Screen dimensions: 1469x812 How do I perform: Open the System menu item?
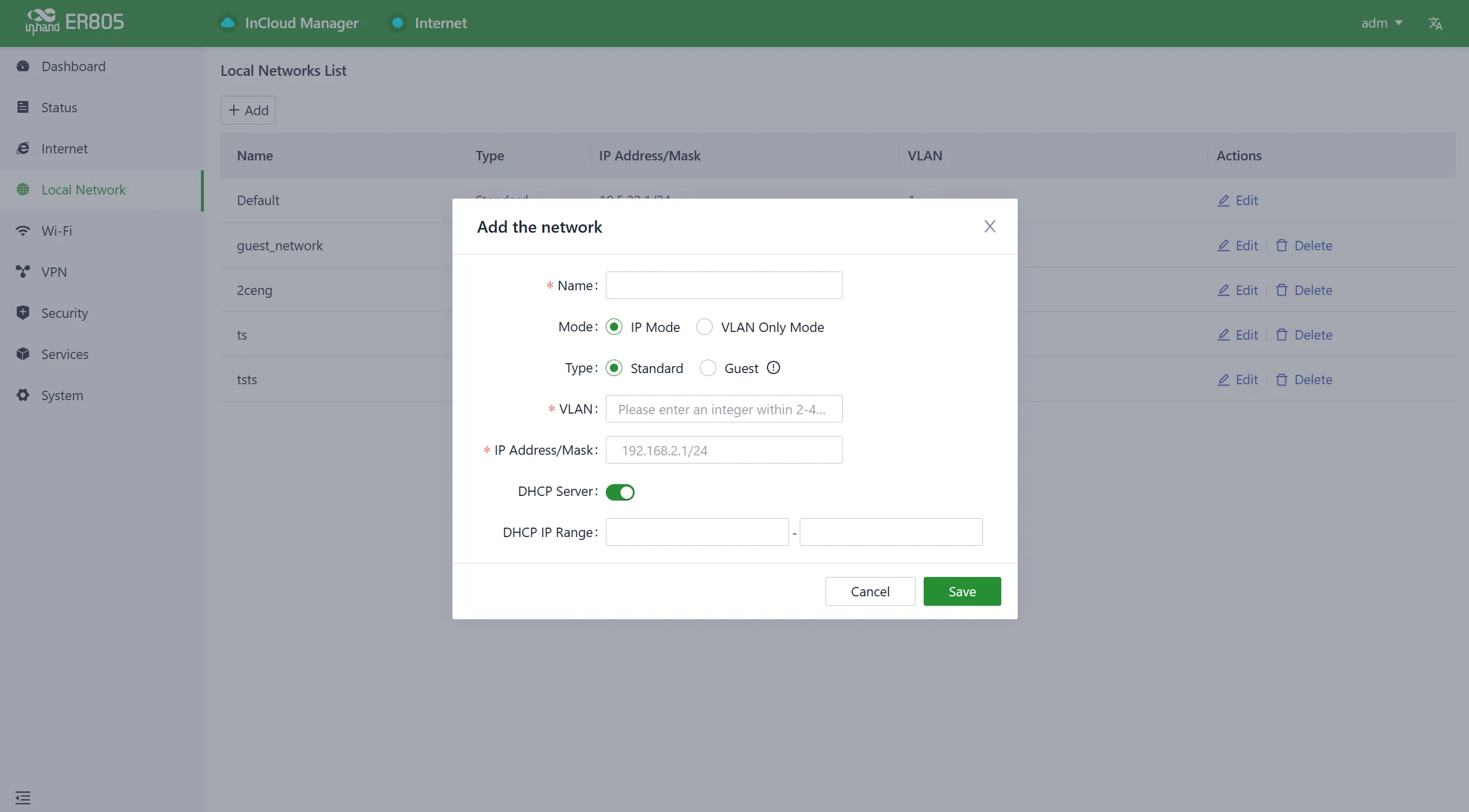[102, 395]
